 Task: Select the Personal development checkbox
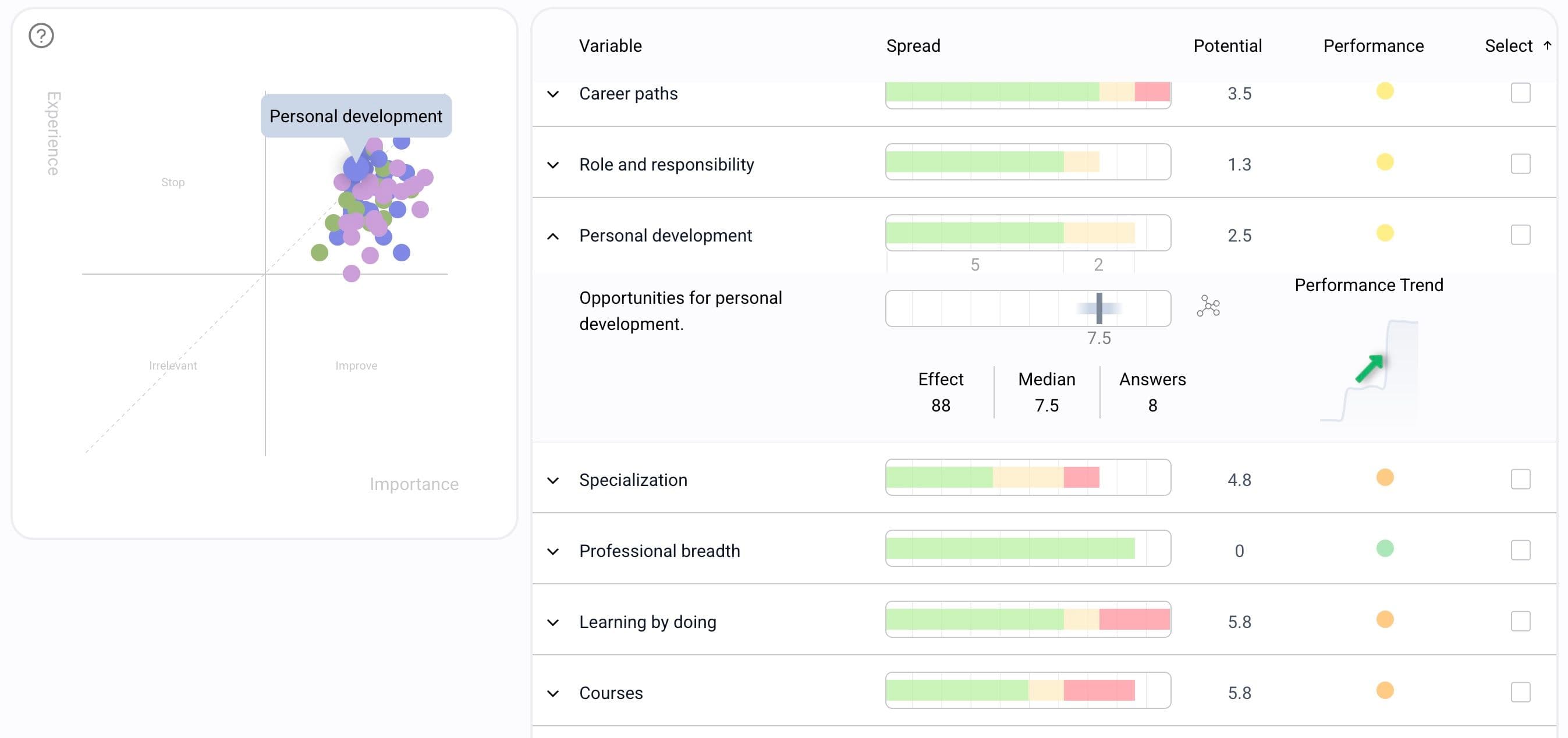point(1520,235)
